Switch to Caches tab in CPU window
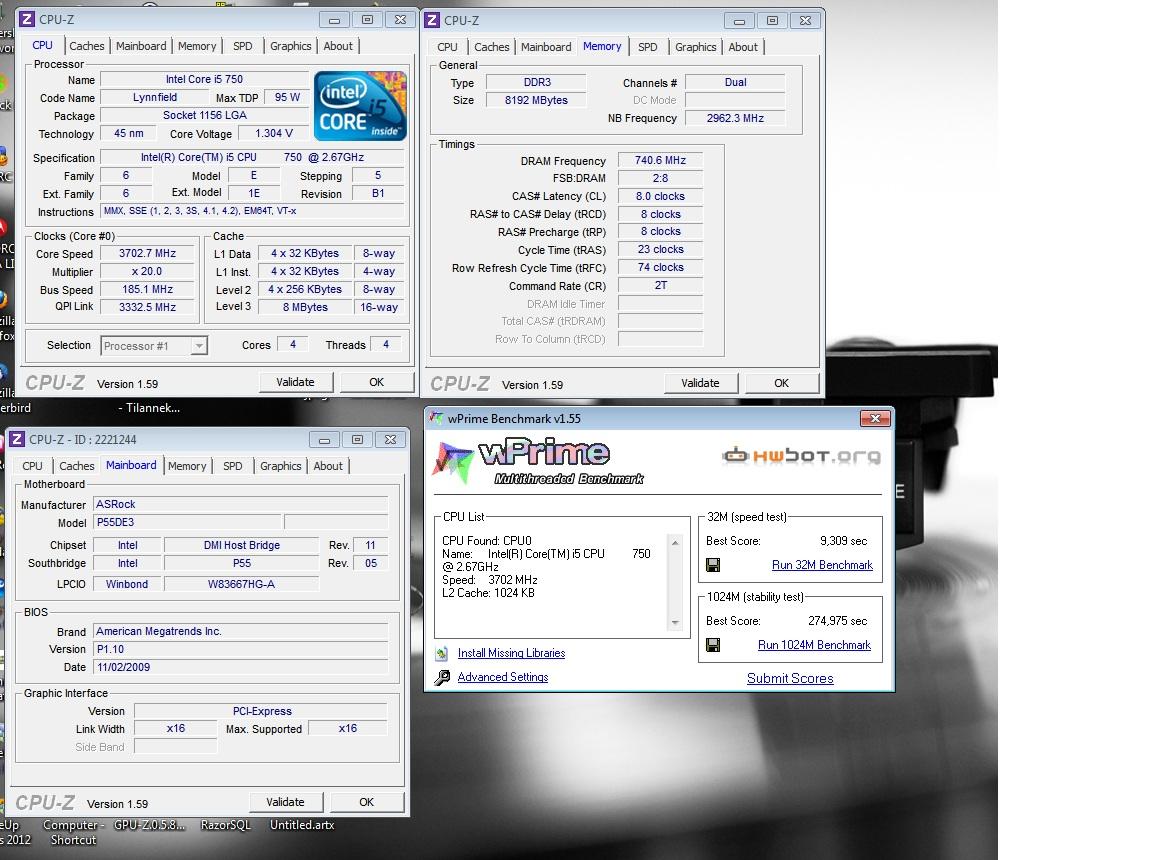1152x860 pixels. pyautogui.click(x=87, y=46)
